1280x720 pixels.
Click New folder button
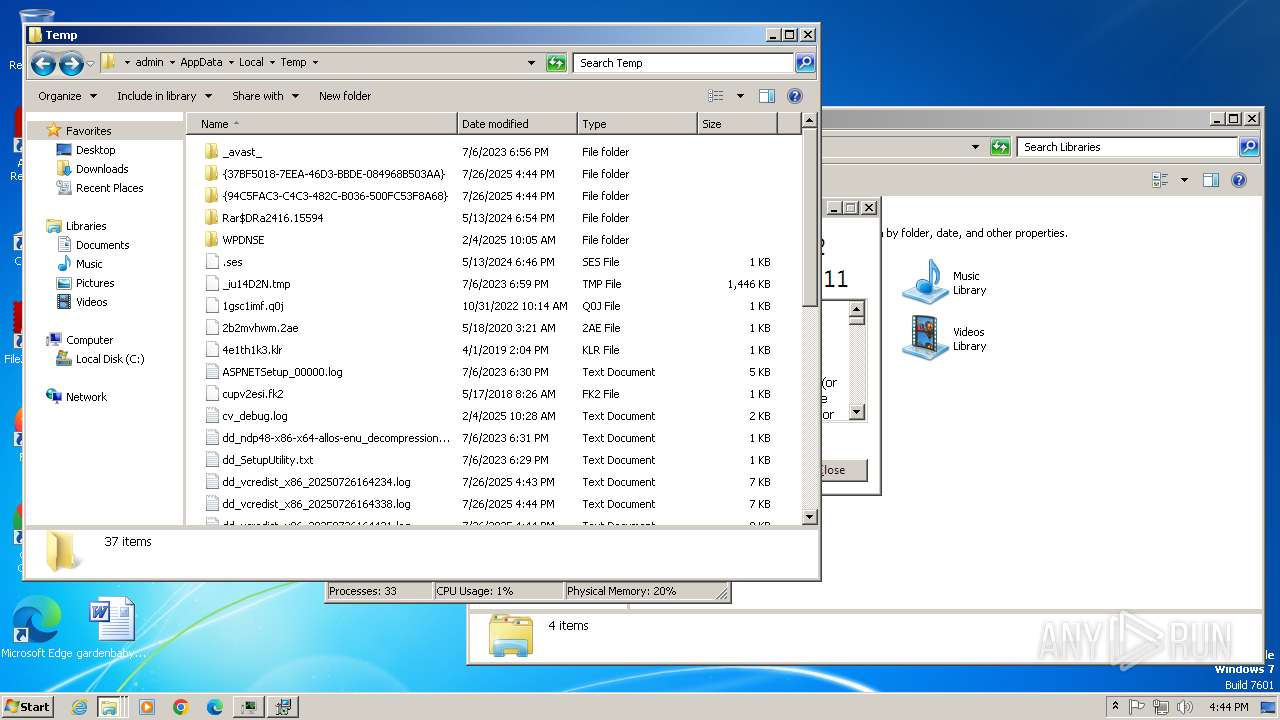coord(345,96)
